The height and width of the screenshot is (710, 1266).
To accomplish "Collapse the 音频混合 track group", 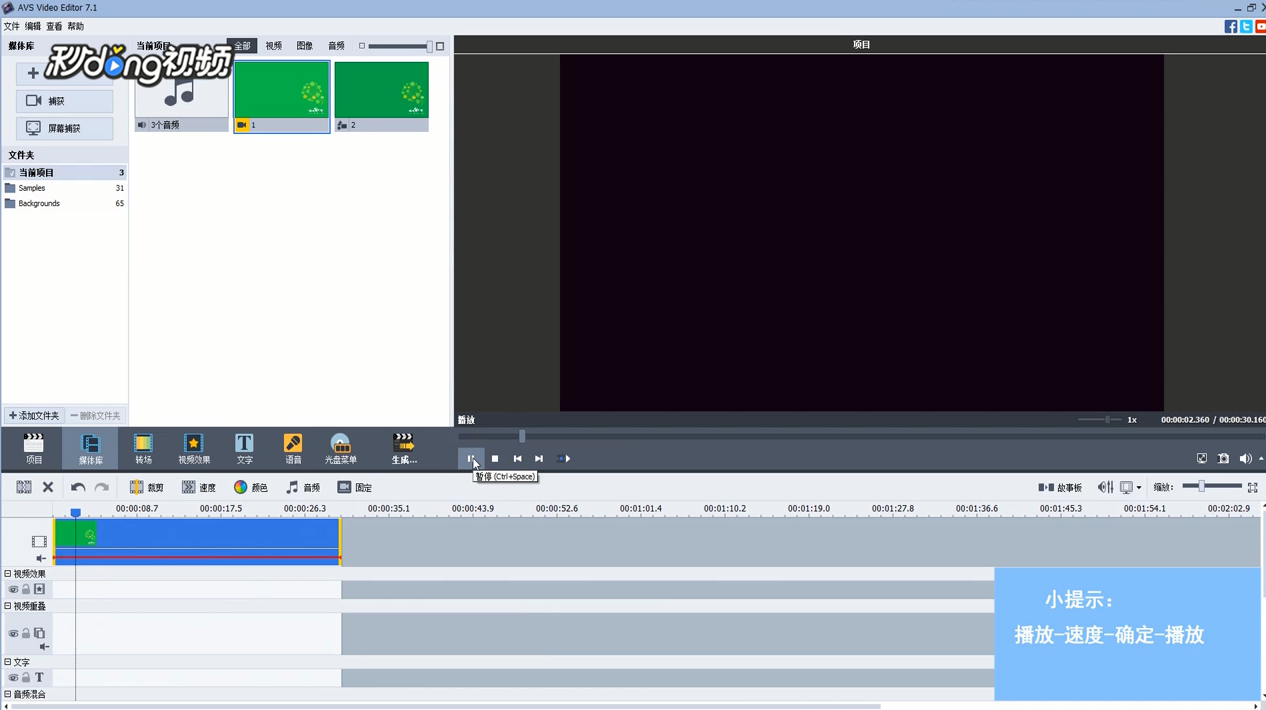I will [x=8, y=694].
